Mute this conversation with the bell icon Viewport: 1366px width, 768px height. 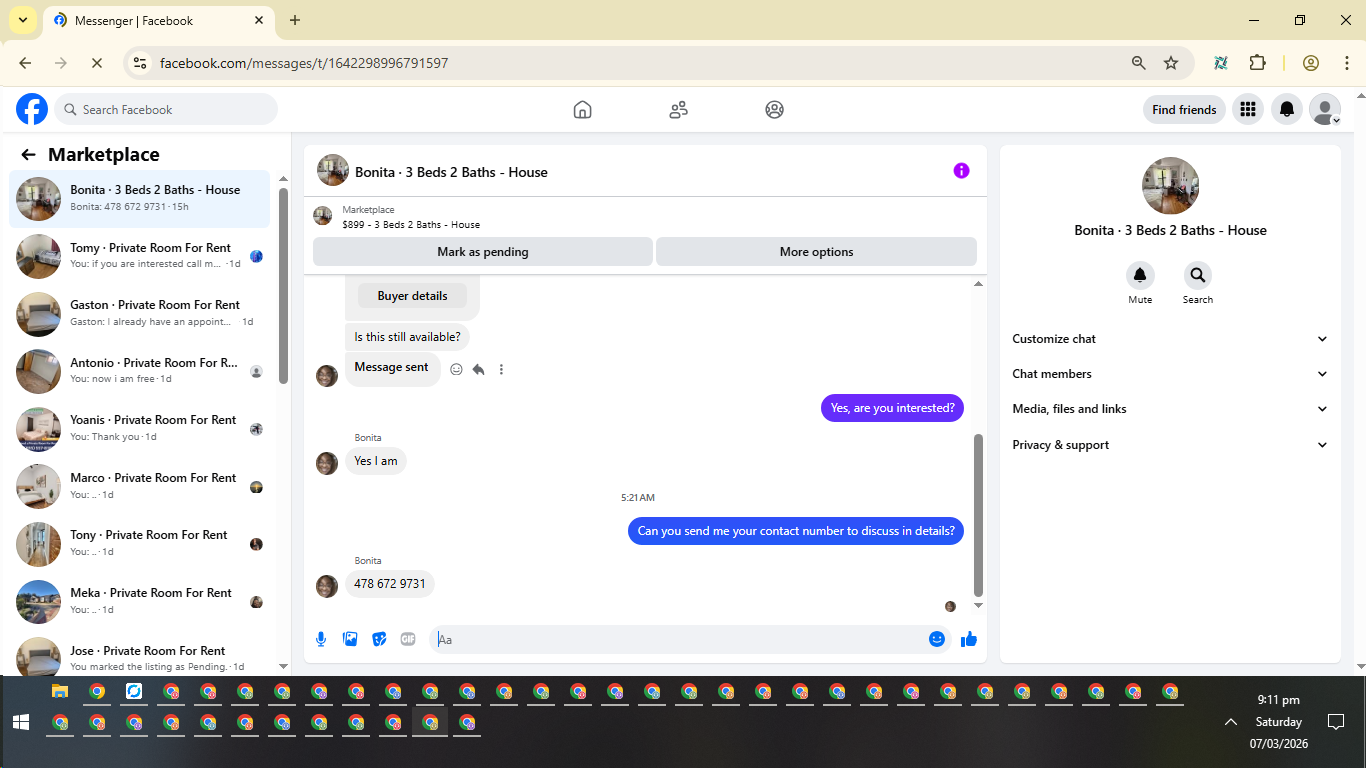(1140, 275)
